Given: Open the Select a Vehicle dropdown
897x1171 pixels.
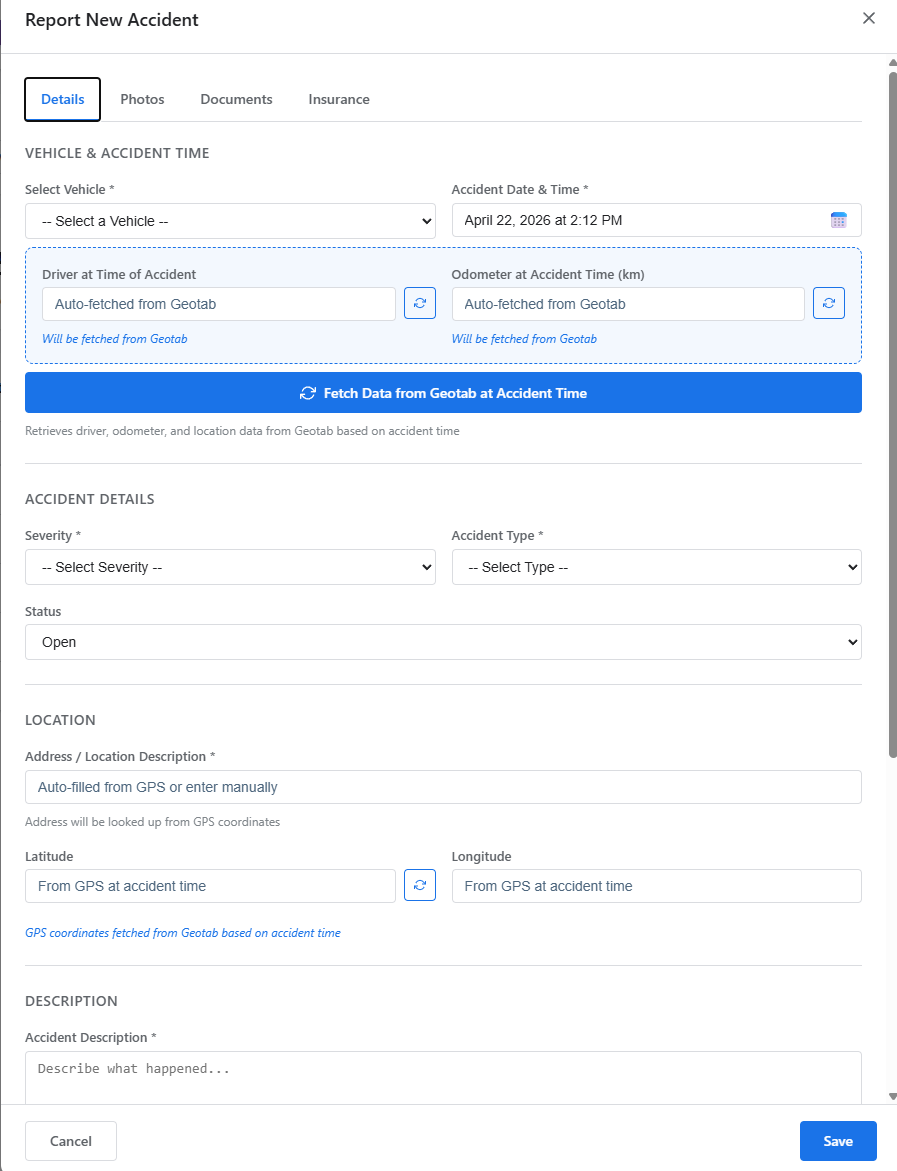Looking at the screenshot, I should [x=230, y=221].
